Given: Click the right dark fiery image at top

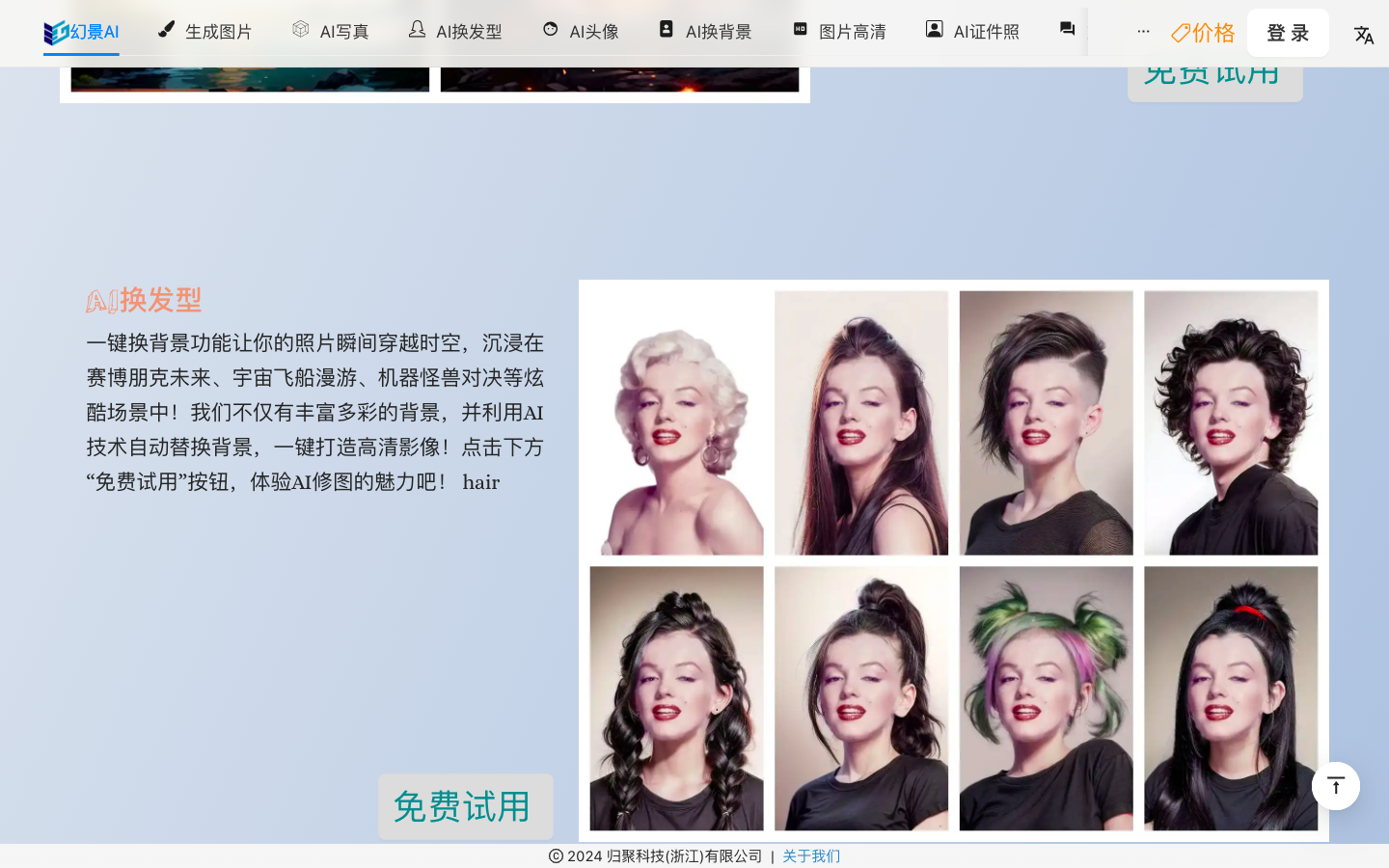Looking at the screenshot, I should [619, 79].
